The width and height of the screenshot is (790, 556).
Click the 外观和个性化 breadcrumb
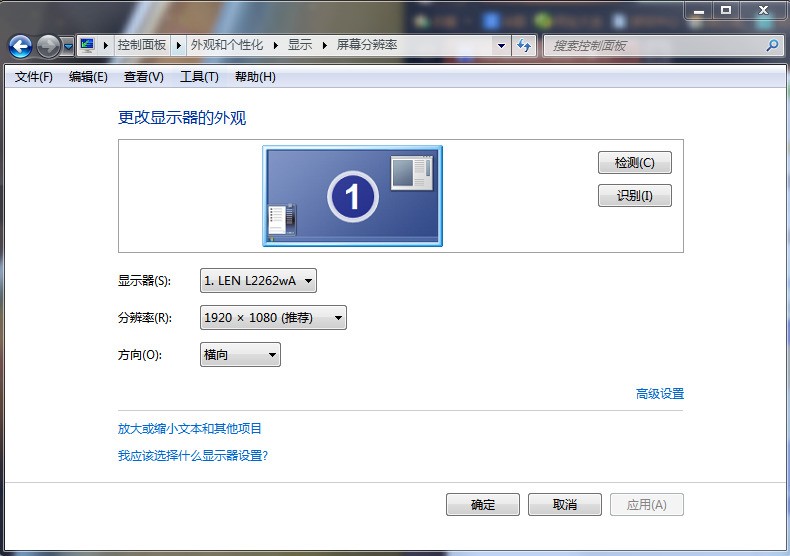click(x=227, y=45)
